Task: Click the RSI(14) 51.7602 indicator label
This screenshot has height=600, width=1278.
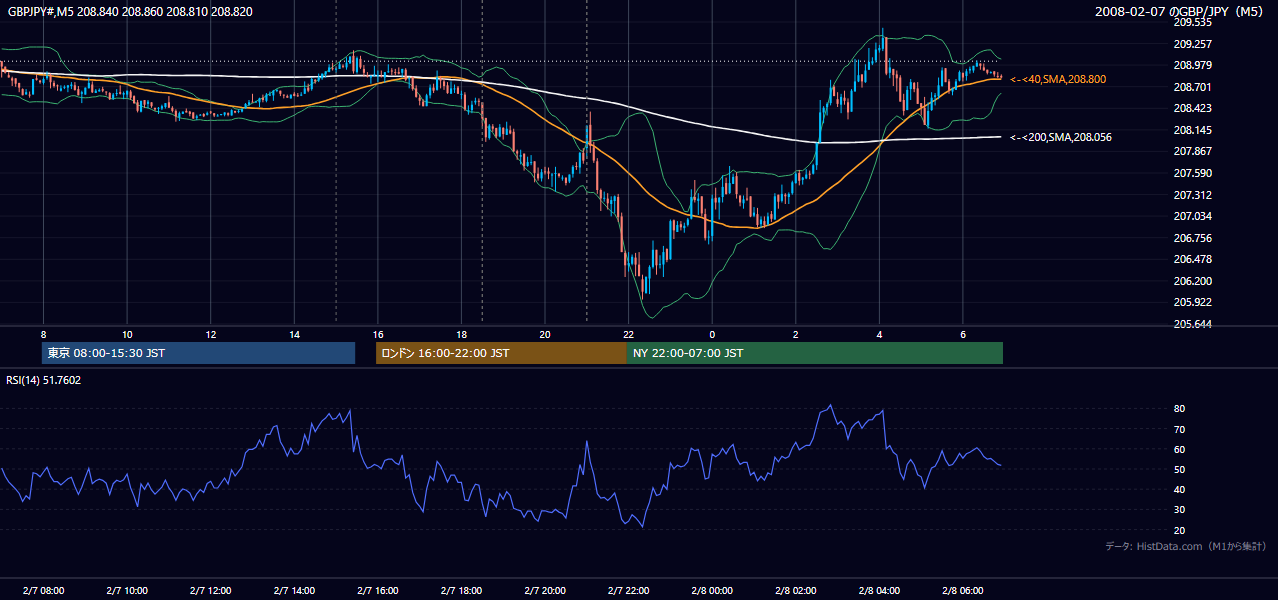Action: coord(44,380)
